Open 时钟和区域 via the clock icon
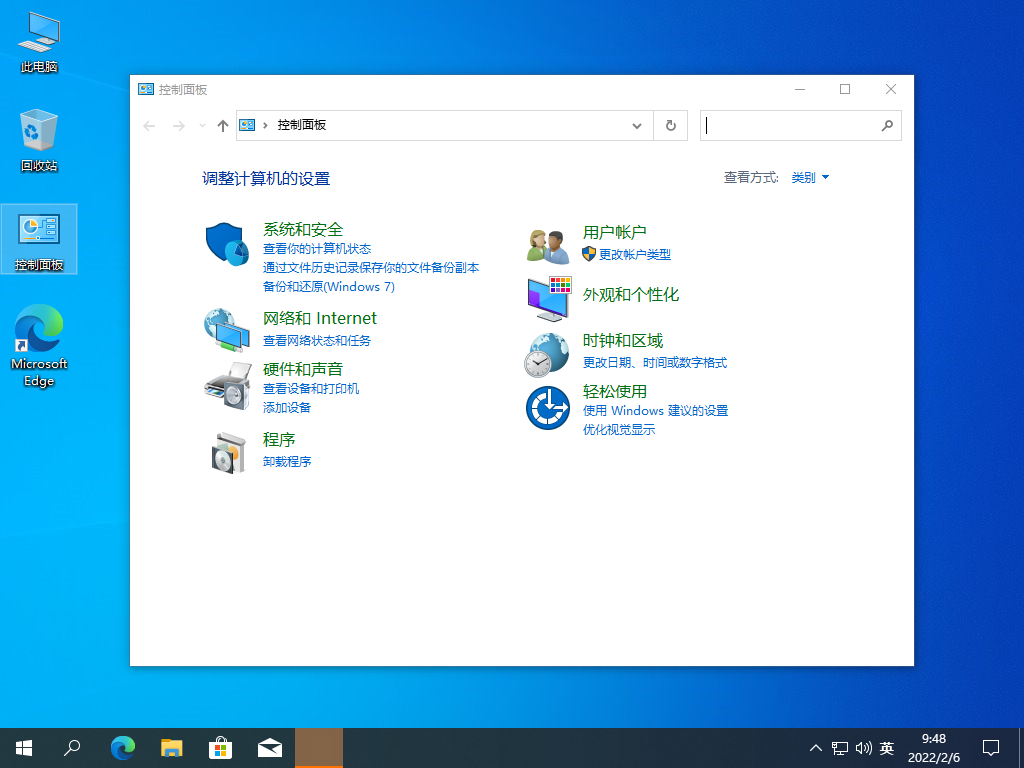This screenshot has height=768, width=1024. tap(547, 353)
